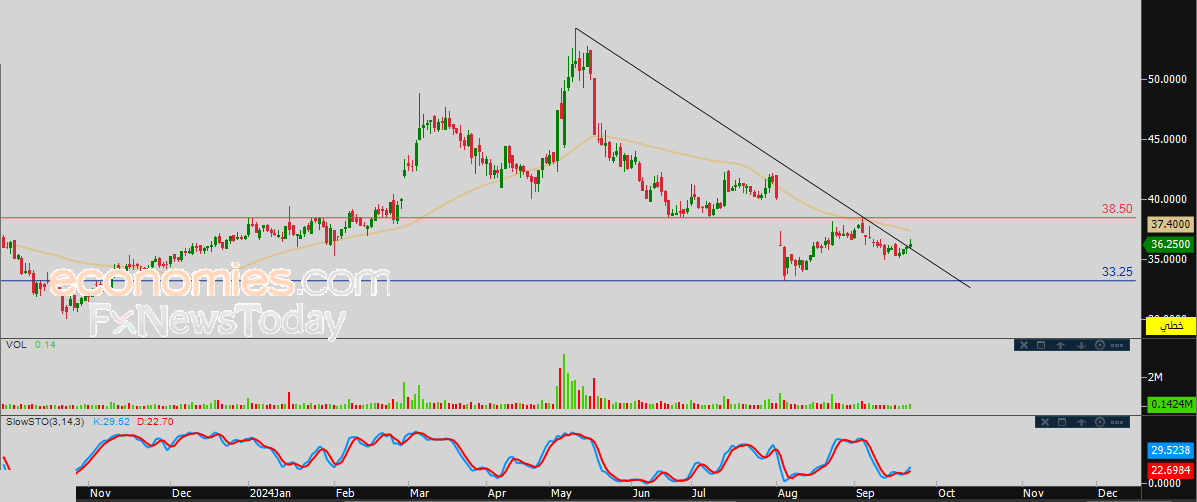1197x502 pixels.
Task: Maximize the SlowSTO indicator panel
Action: coord(1062,422)
